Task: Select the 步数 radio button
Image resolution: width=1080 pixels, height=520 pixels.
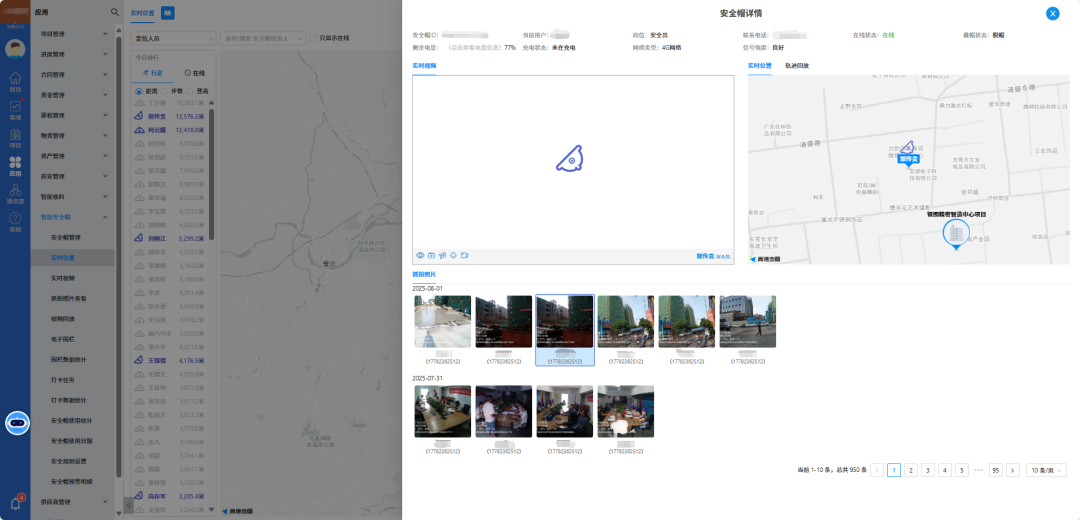Action: click(x=164, y=91)
